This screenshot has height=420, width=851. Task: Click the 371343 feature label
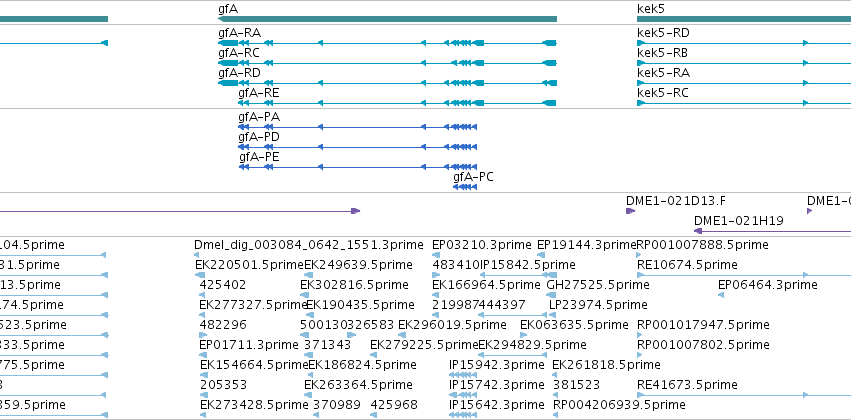point(328,345)
